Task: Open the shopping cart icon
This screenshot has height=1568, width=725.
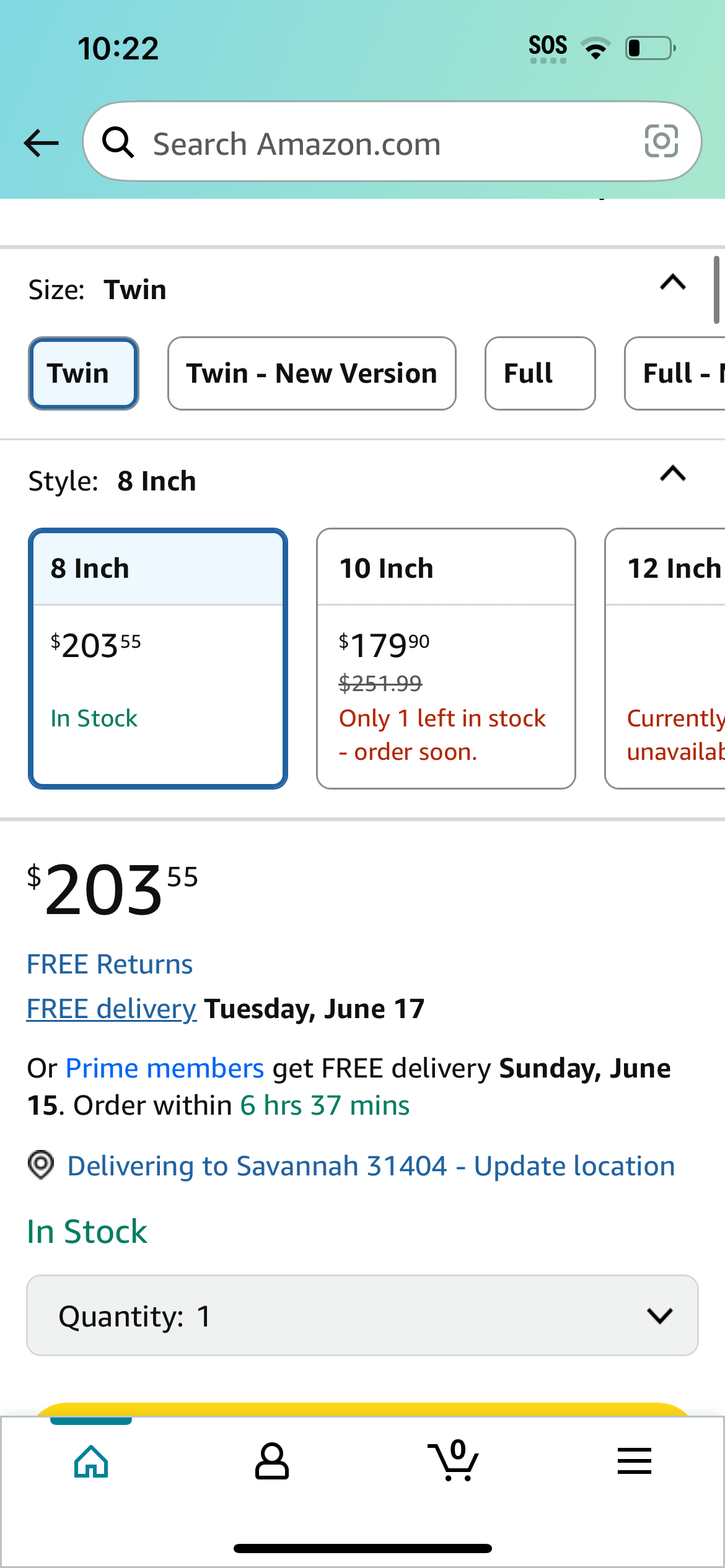Action: coord(453,1460)
